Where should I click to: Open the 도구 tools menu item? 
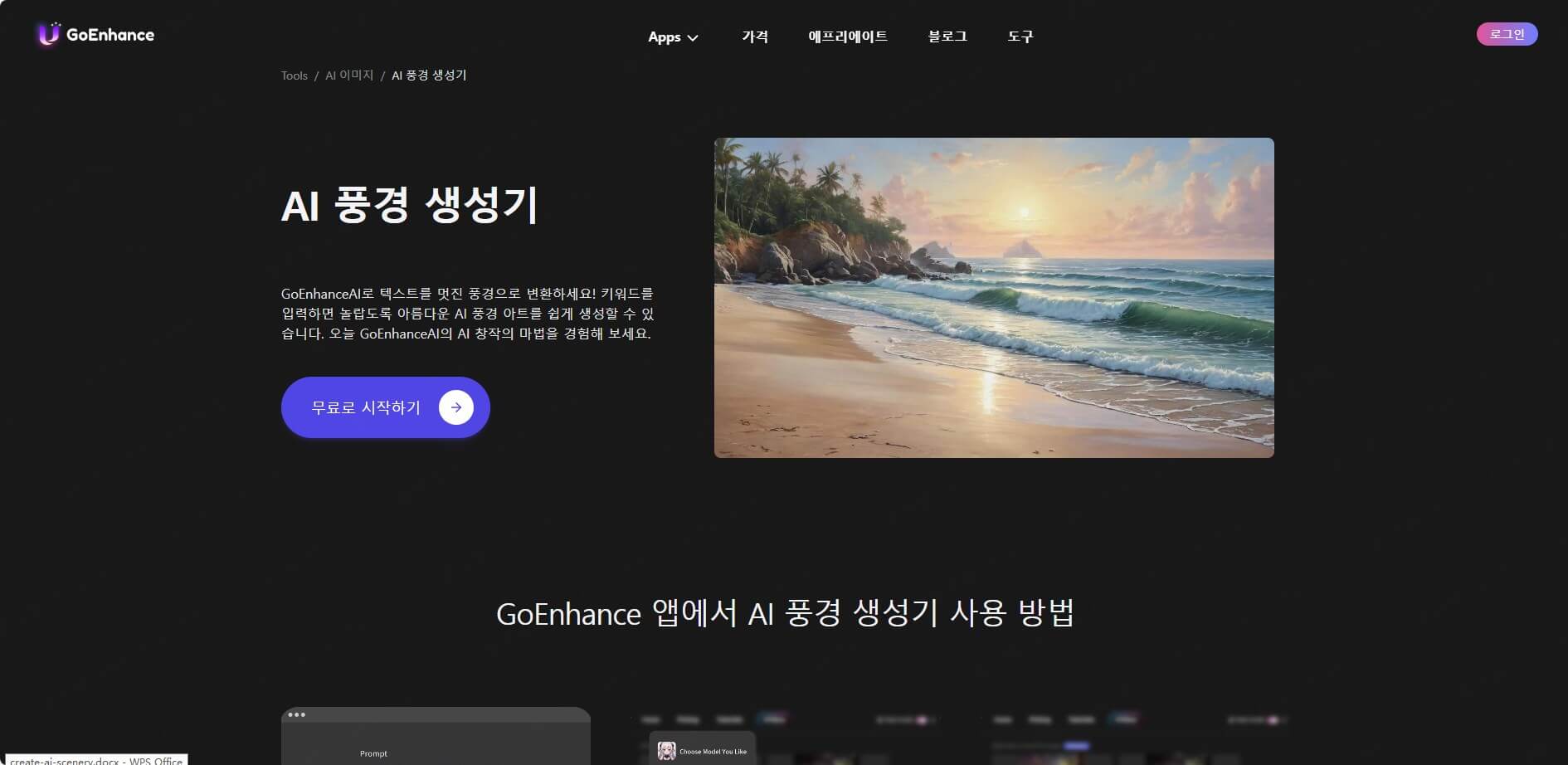point(1020,37)
